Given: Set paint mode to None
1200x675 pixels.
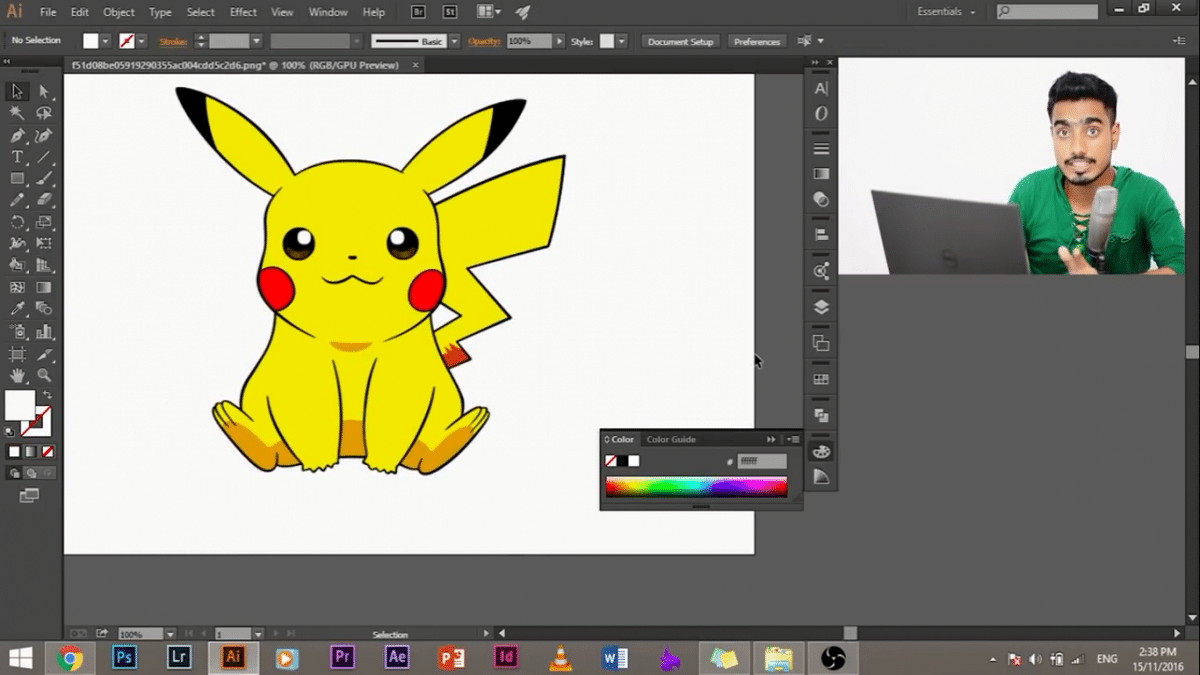Looking at the screenshot, I should (x=47, y=452).
